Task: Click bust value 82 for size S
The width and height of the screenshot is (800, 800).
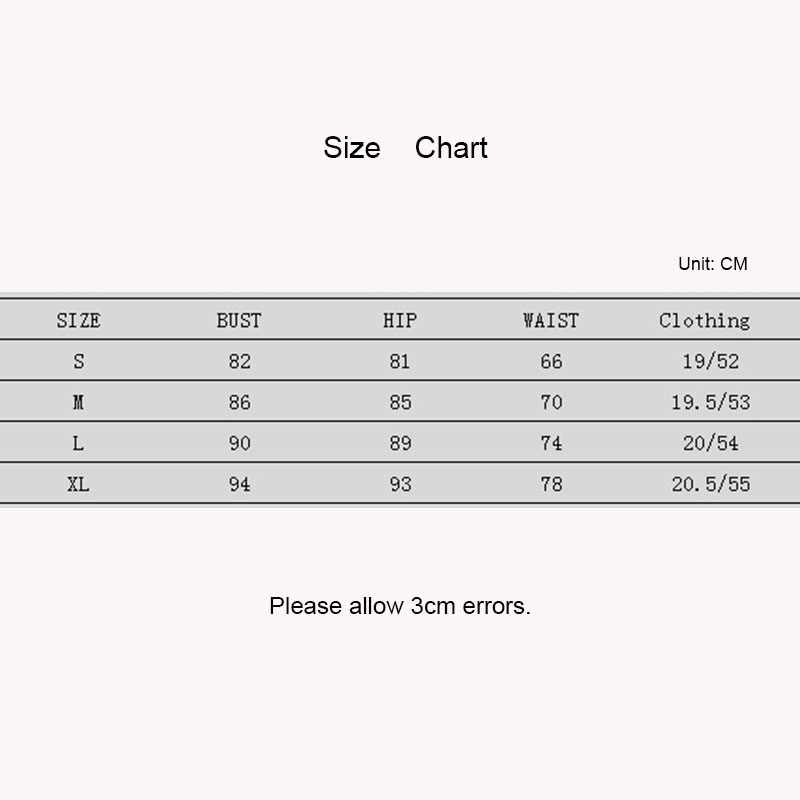Action: [x=239, y=362]
